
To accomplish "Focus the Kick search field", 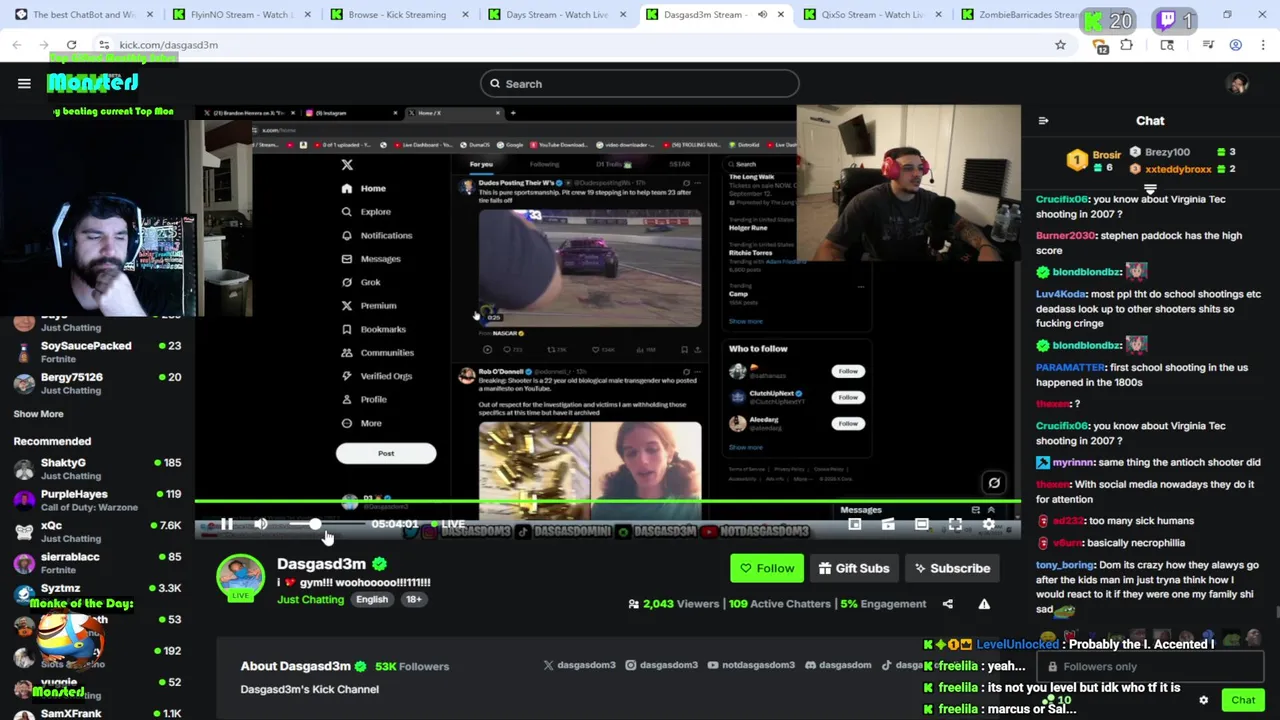I will pos(639,84).
